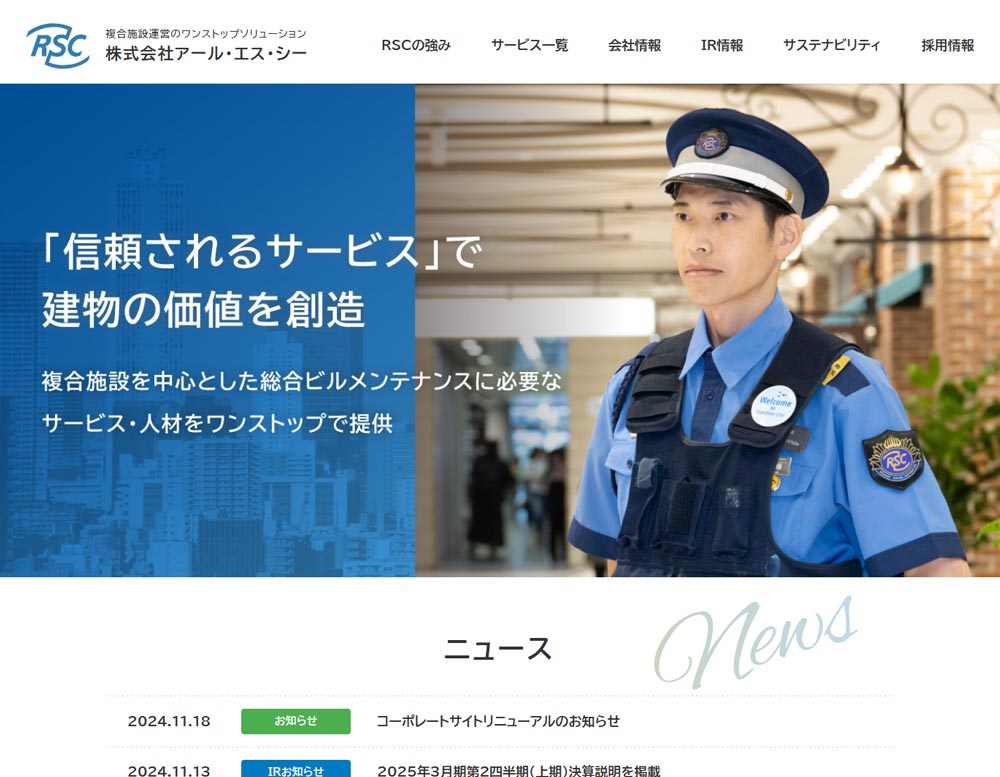Click the RSC badge on guard's sleeve

(893, 459)
